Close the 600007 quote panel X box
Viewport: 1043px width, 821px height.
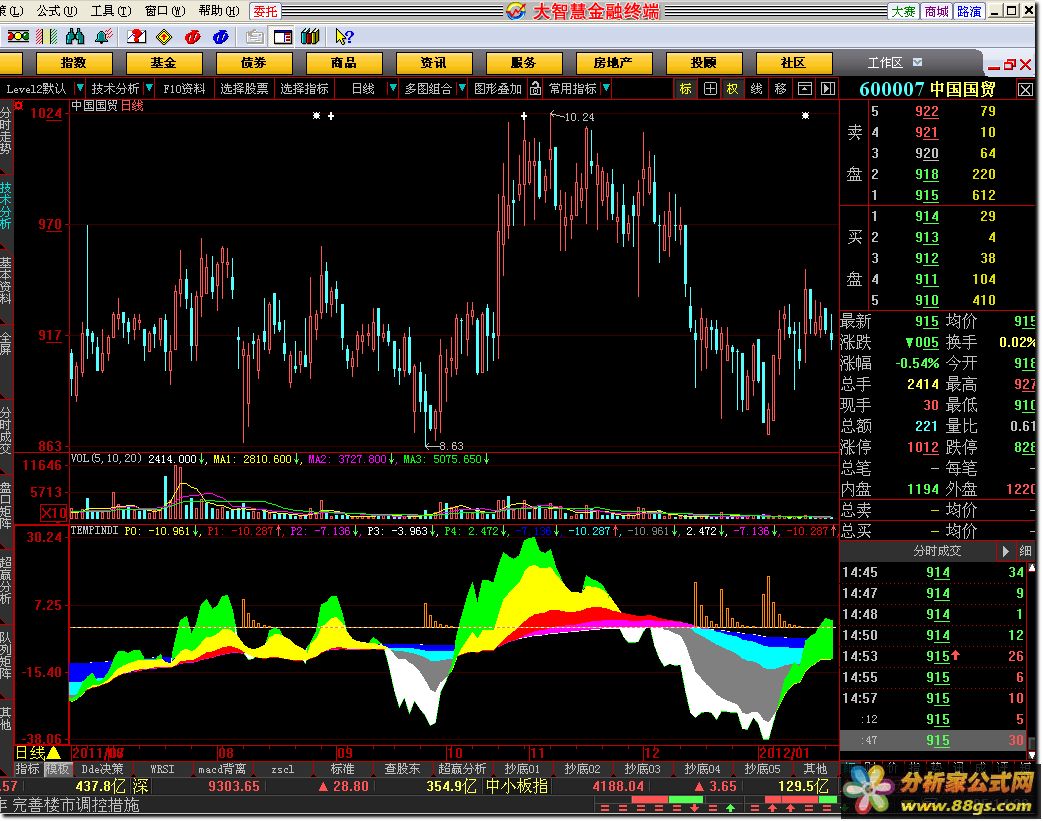click(1025, 89)
